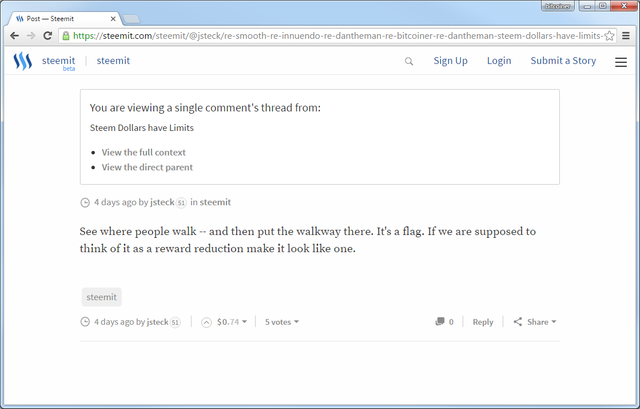Bookmark this page with the star icon
The image size is (640, 409).
click(x=609, y=36)
